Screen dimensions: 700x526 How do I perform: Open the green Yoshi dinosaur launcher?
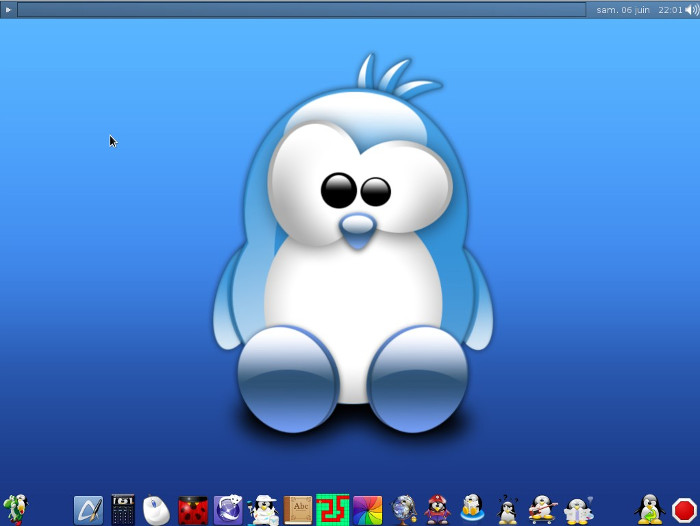tap(15, 509)
